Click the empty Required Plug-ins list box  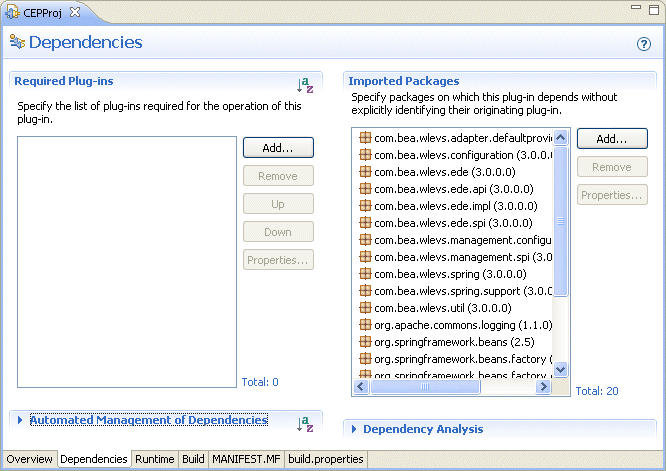(127, 262)
